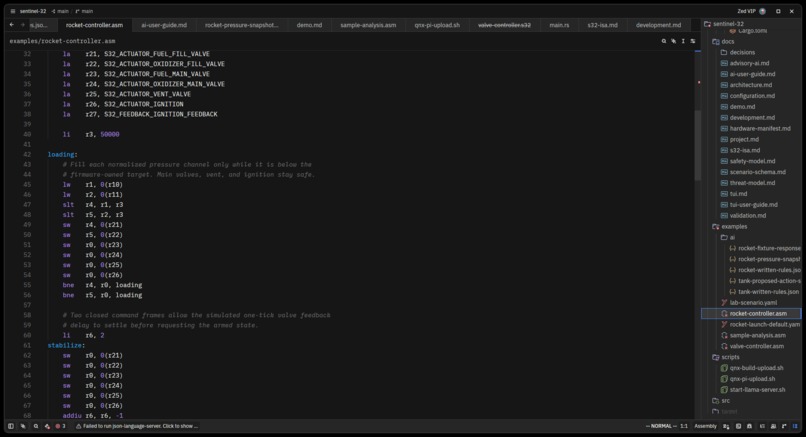Open the second status bar icon left
806x437 pixels.
pyautogui.click(x=23, y=426)
